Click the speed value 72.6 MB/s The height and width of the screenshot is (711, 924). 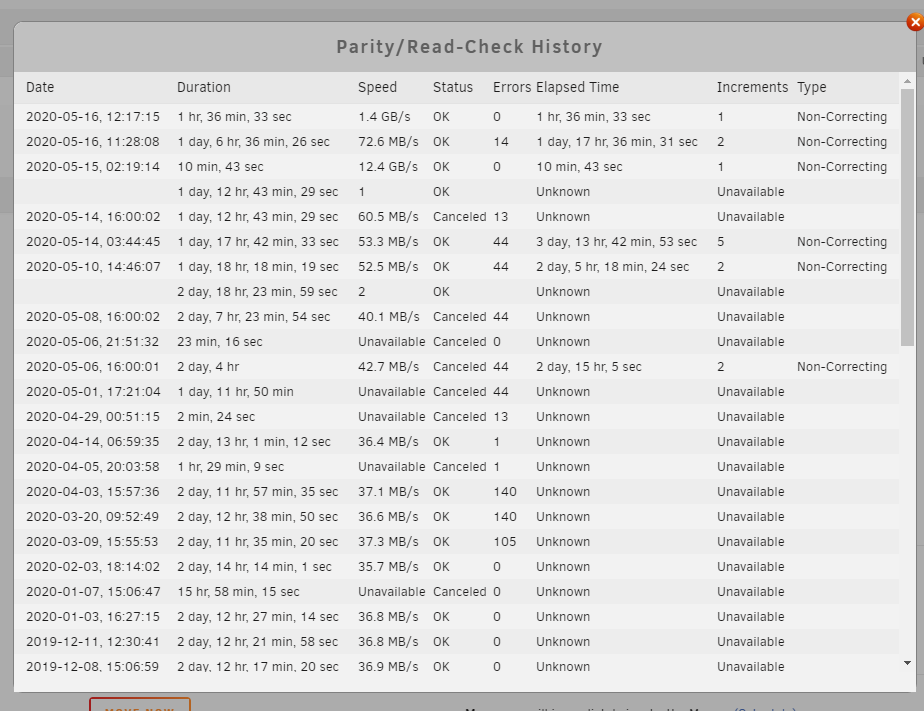[388, 142]
